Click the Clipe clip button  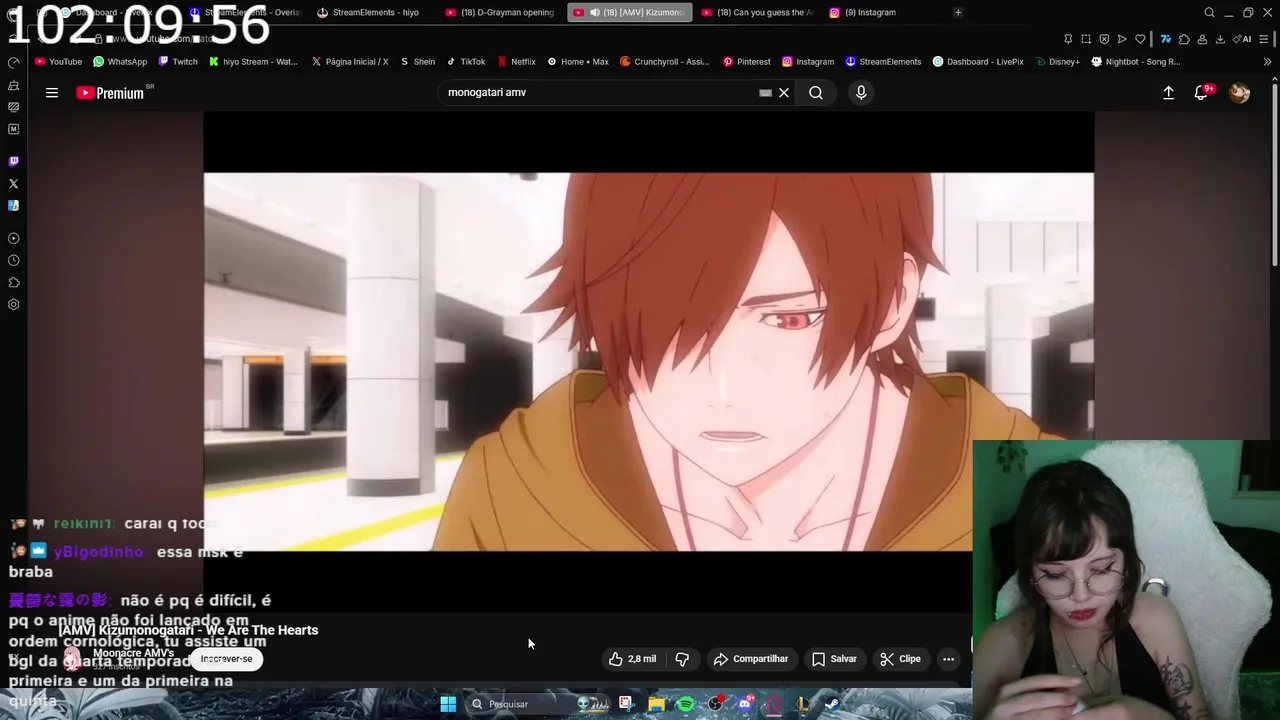(x=900, y=659)
